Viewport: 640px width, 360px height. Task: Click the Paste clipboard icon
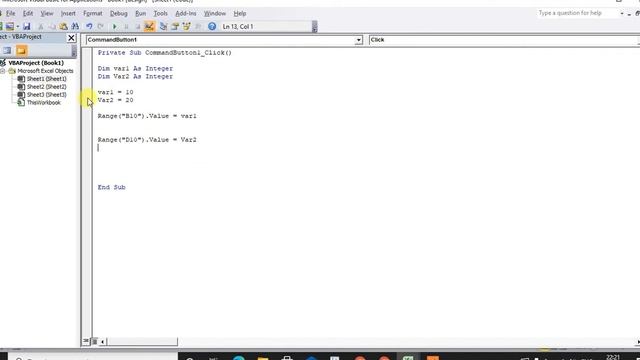63,27
